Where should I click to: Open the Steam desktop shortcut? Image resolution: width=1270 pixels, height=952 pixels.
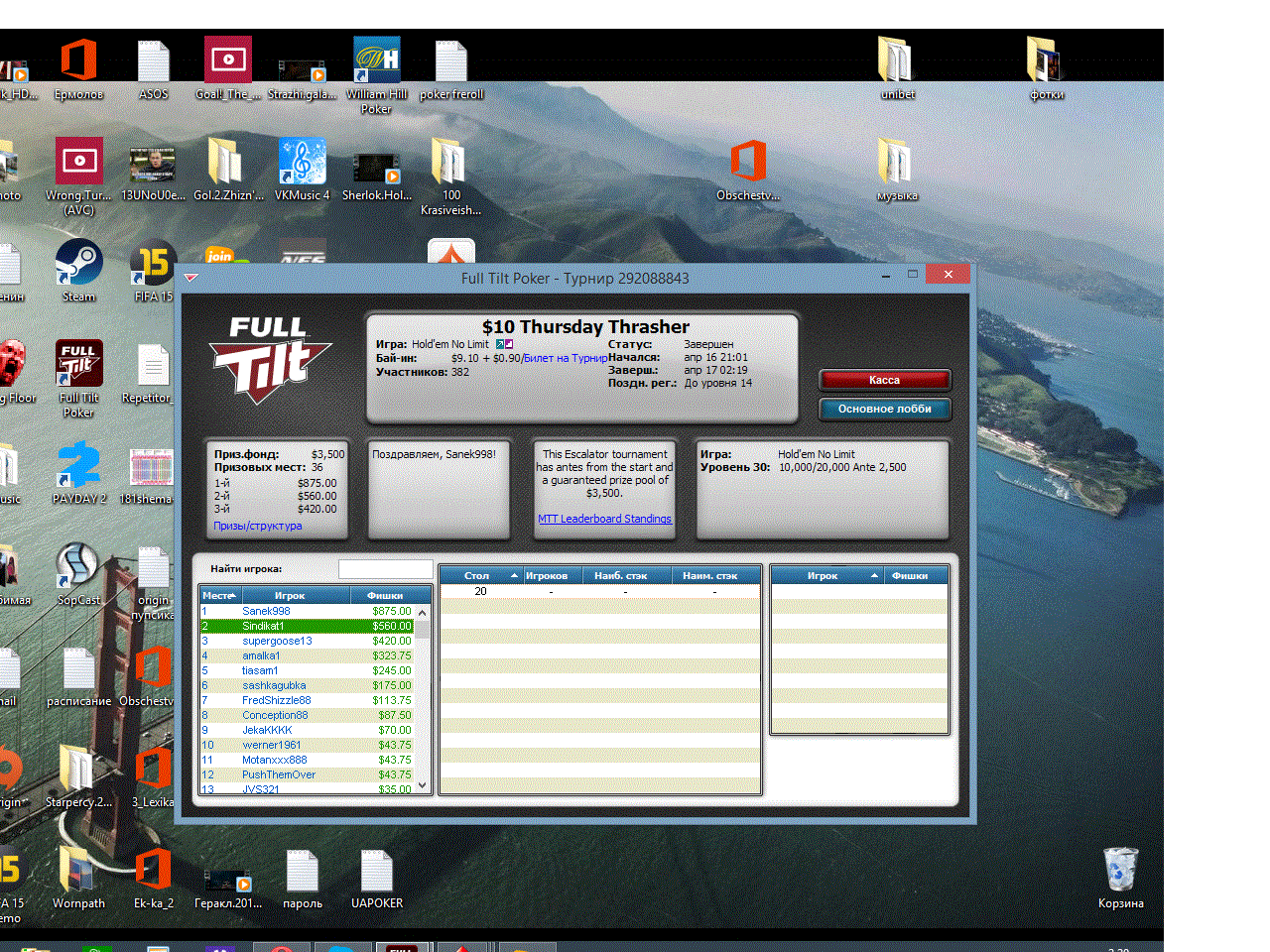[78, 270]
